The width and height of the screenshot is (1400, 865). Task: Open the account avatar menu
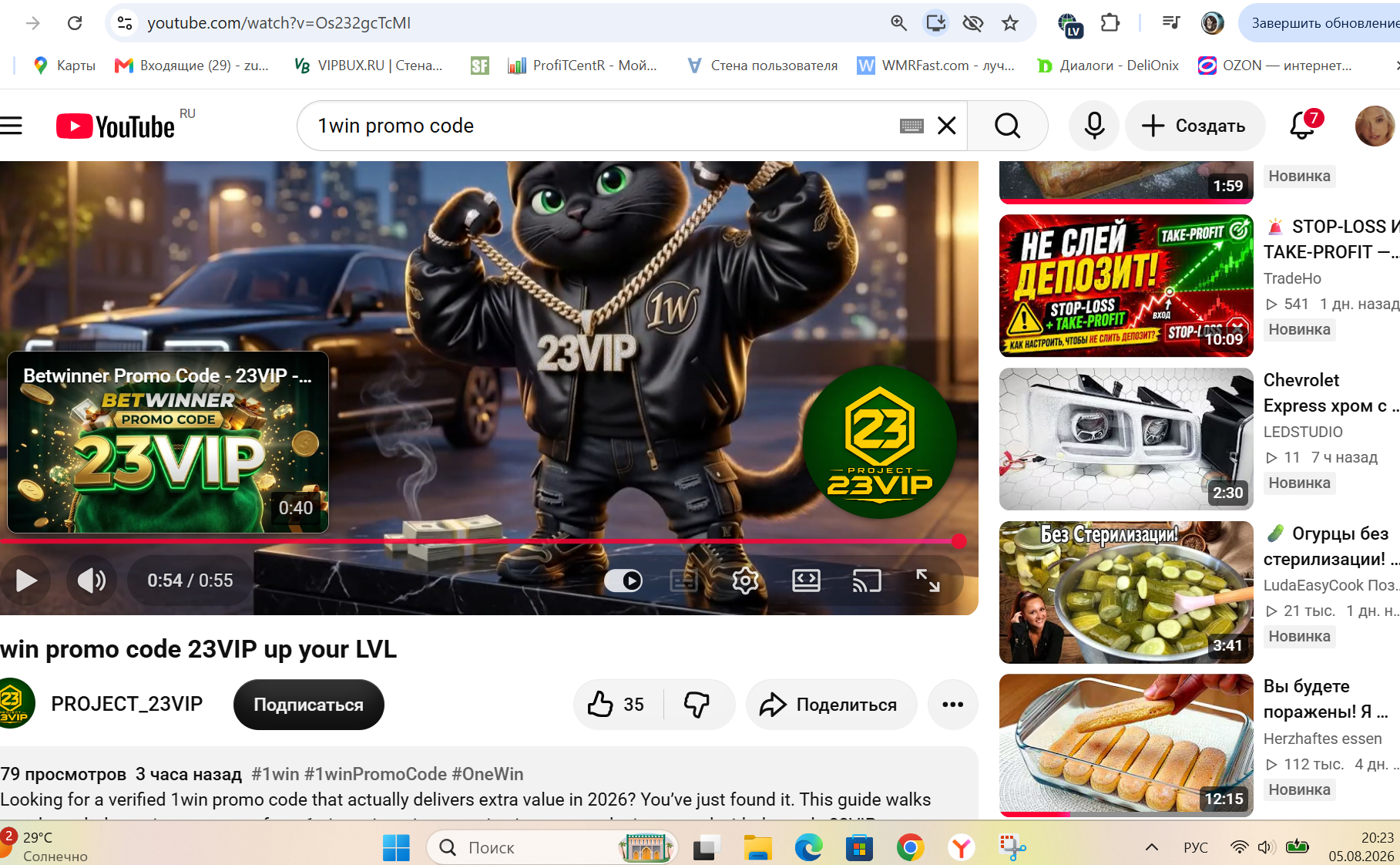click(1375, 126)
